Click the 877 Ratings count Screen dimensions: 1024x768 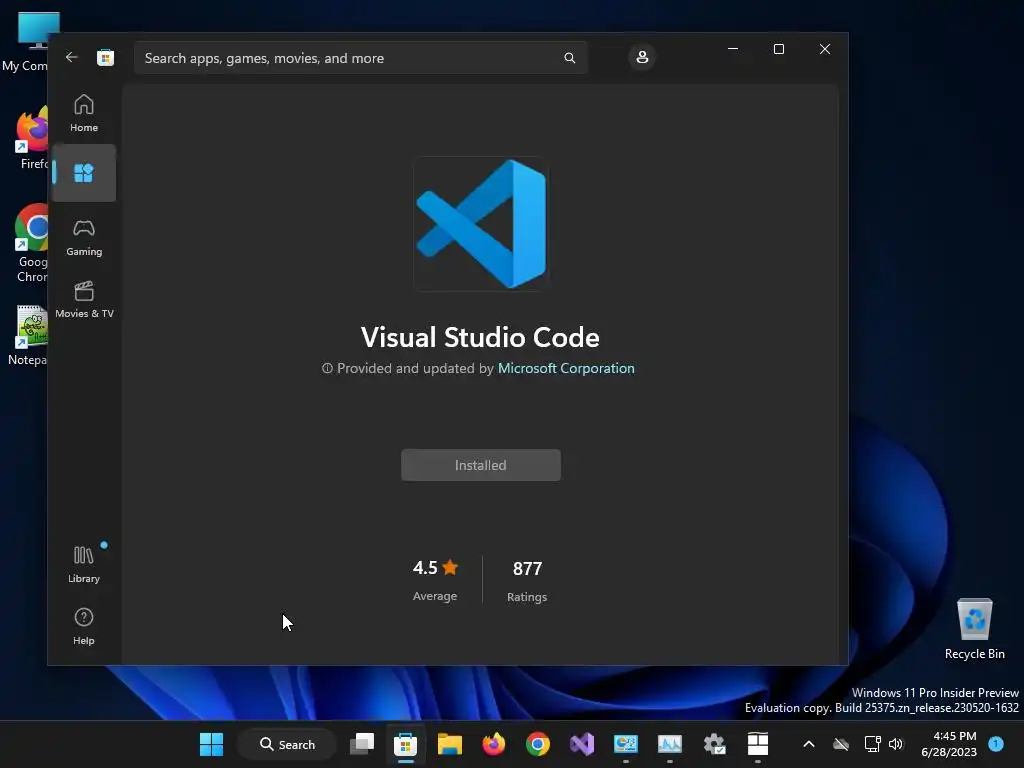point(527,581)
